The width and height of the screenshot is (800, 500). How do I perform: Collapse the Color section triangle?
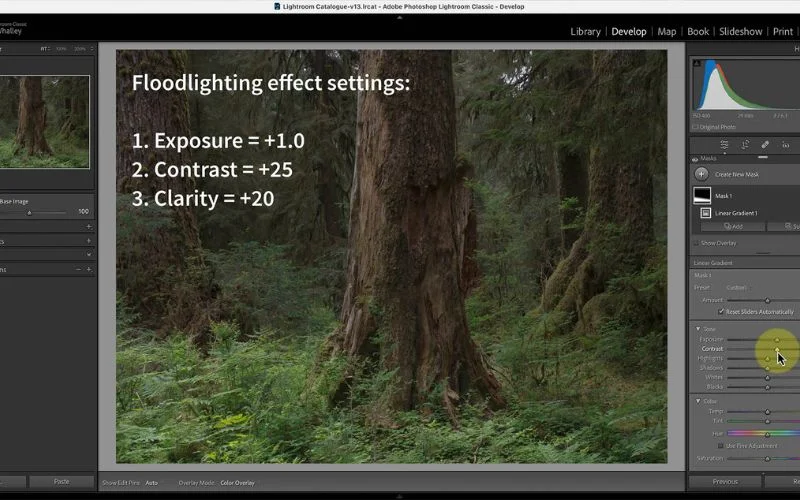pos(698,401)
